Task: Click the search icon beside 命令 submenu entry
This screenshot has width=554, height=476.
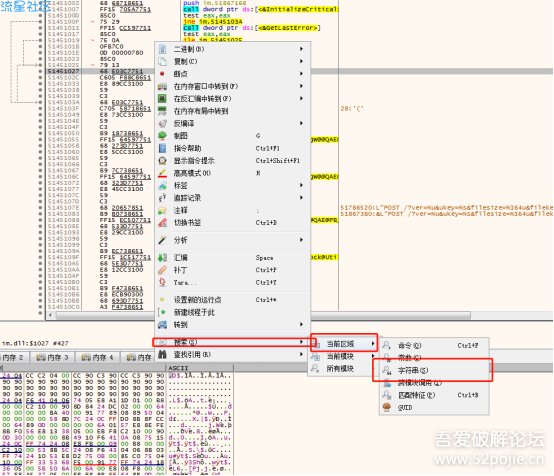Action: coord(387,345)
